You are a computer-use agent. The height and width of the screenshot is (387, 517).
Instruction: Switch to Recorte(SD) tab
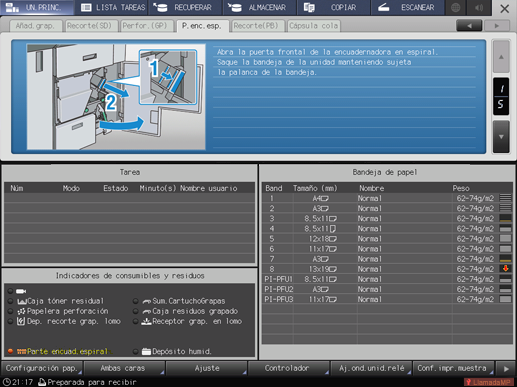coord(89,26)
